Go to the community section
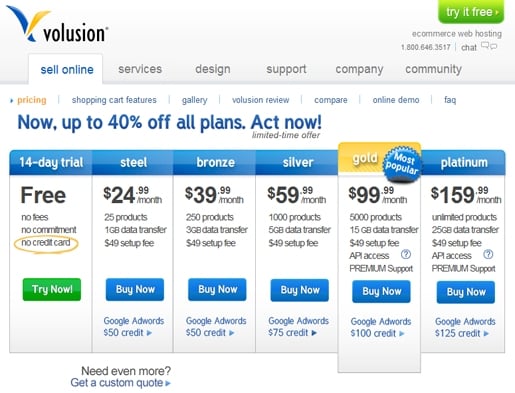515x393 pixels. click(433, 69)
